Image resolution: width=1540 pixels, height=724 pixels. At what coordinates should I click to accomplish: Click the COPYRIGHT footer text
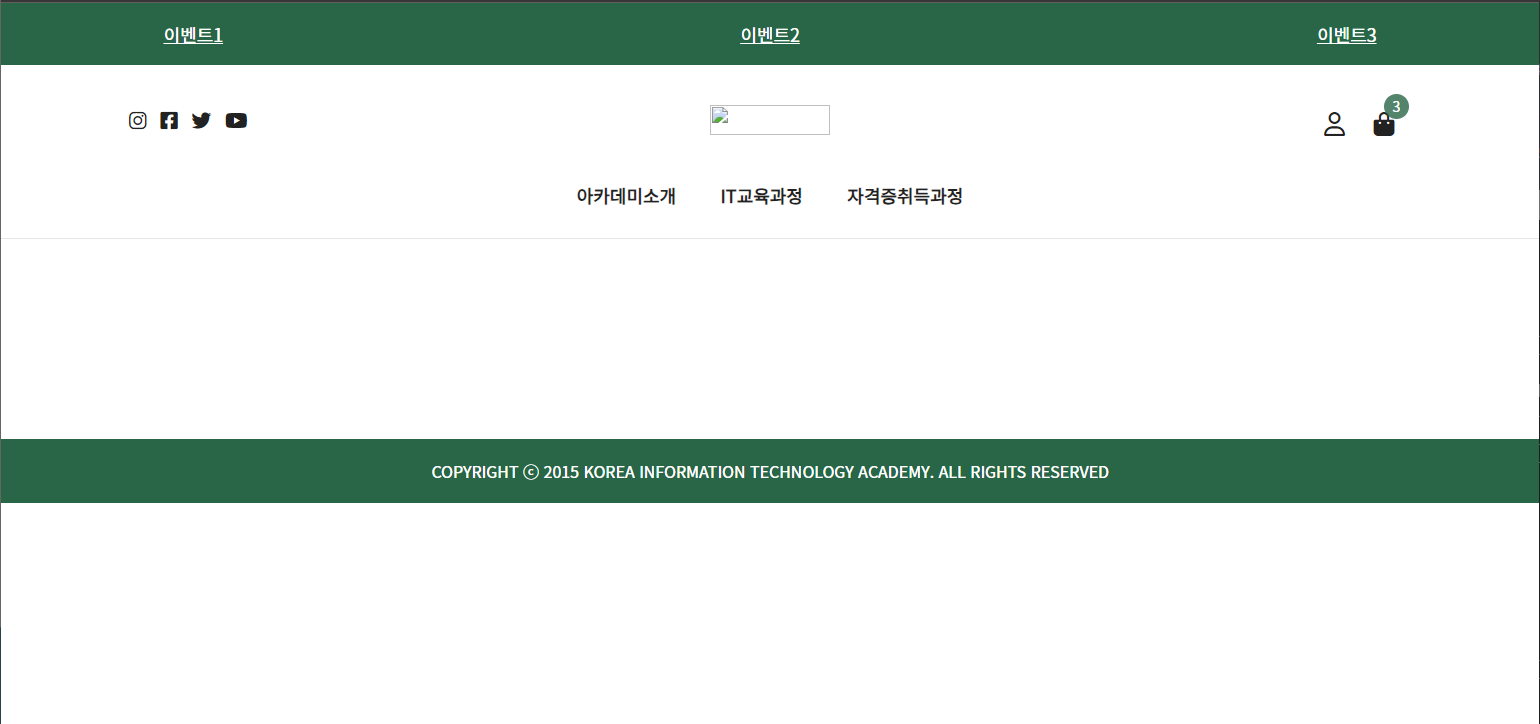pyautogui.click(x=770, y=472)
